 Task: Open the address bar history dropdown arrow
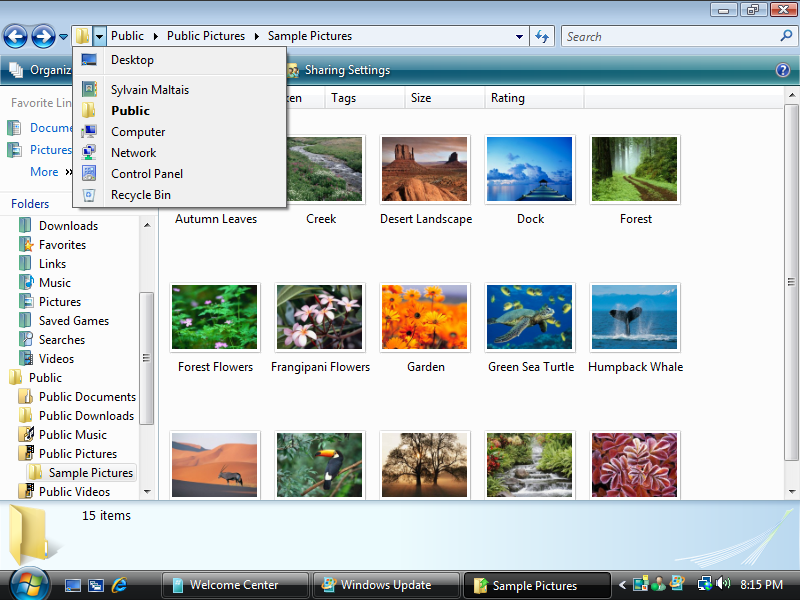tap(519, 37)
